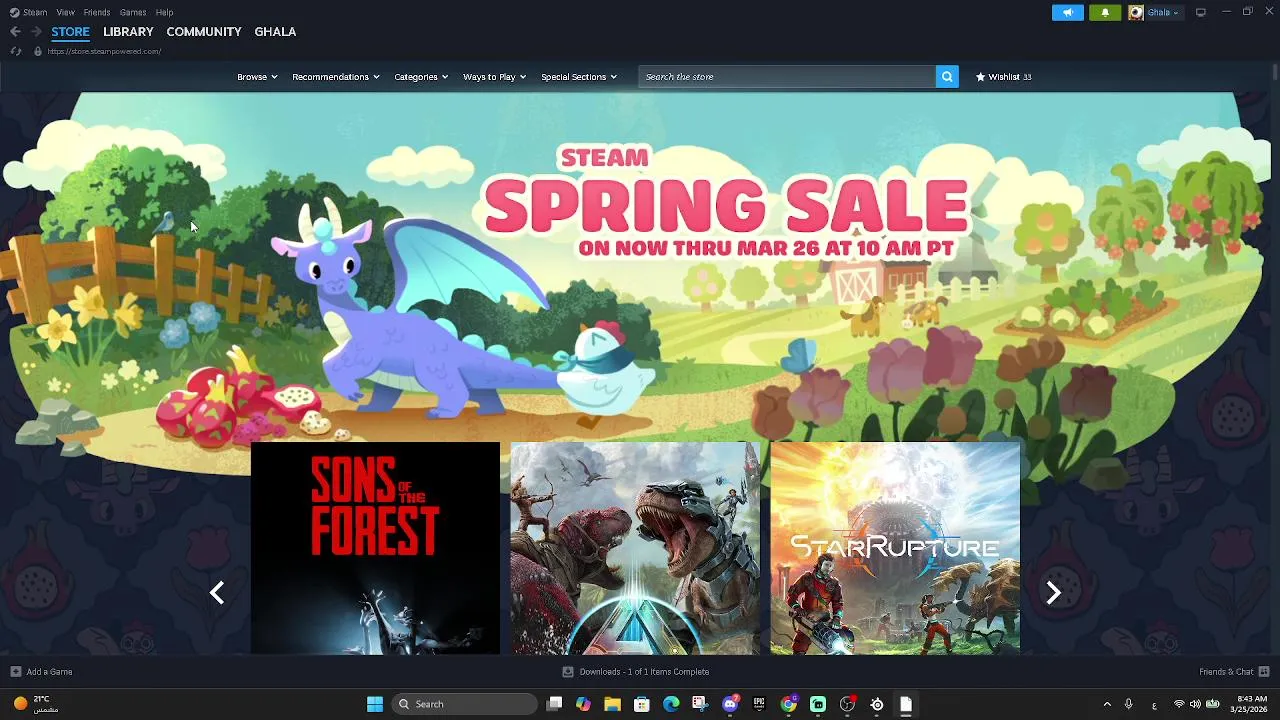Open Downloads - 1 of 1 Items Complete
The height and width of the screenshot is (720, 1280).
644,672
